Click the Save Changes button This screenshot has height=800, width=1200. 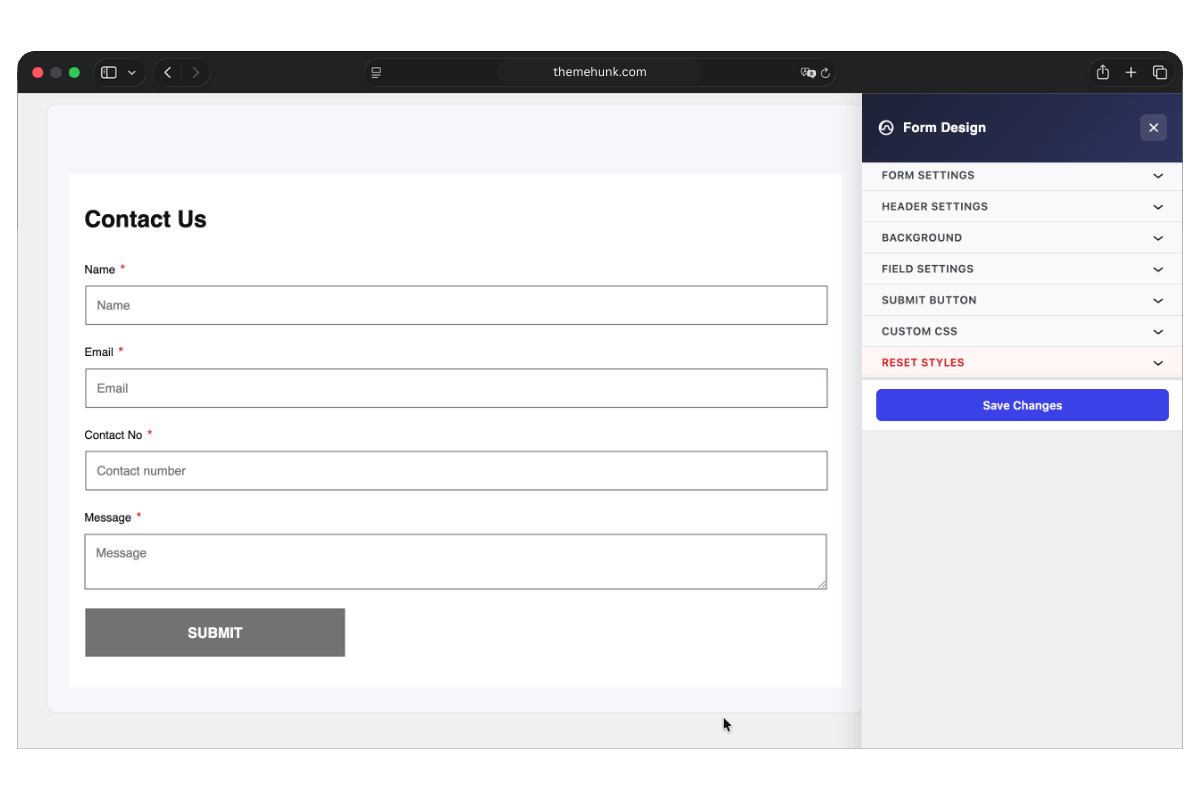1022,405
